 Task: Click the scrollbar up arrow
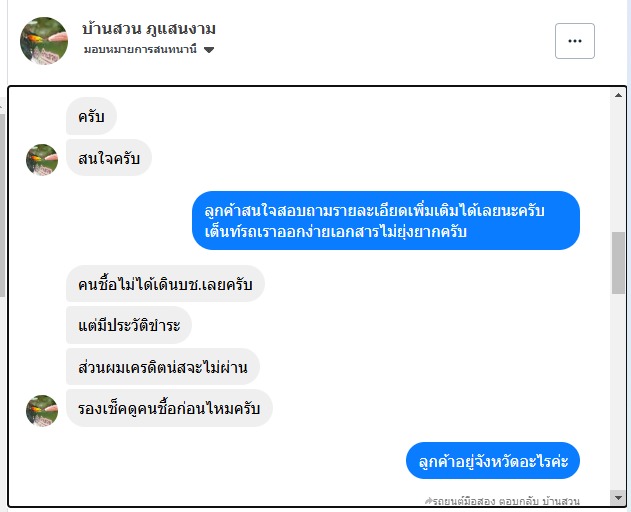coord(618,97)
